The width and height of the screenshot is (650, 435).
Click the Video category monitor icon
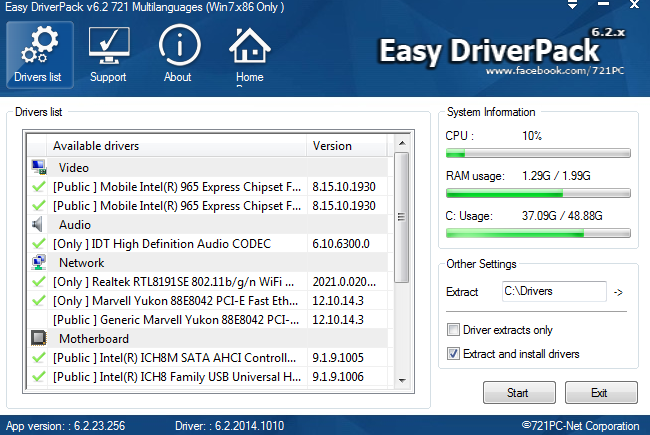[x=39, y=167]
